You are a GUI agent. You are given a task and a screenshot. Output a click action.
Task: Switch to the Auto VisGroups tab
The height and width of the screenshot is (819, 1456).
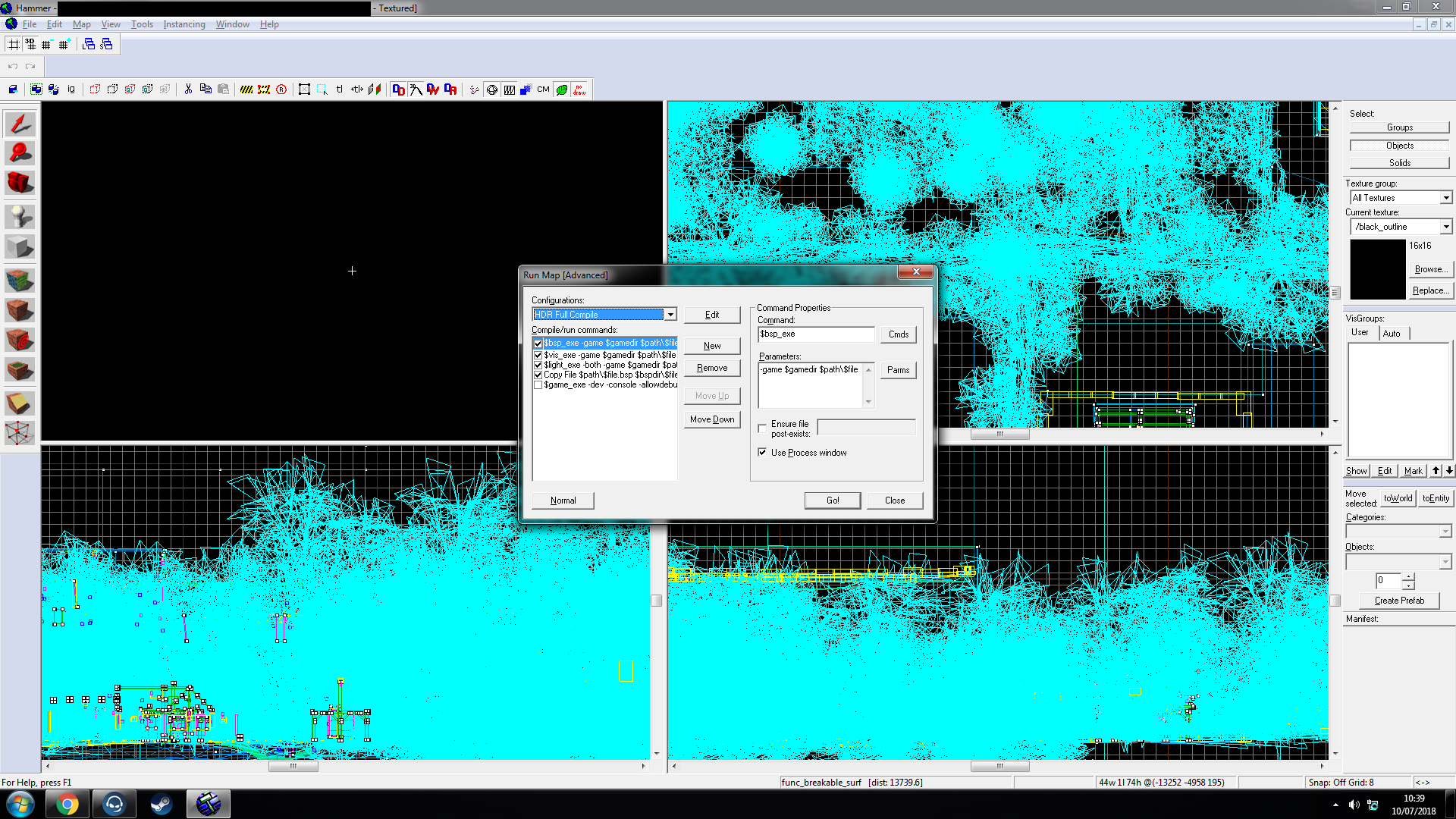[1392, 334]
